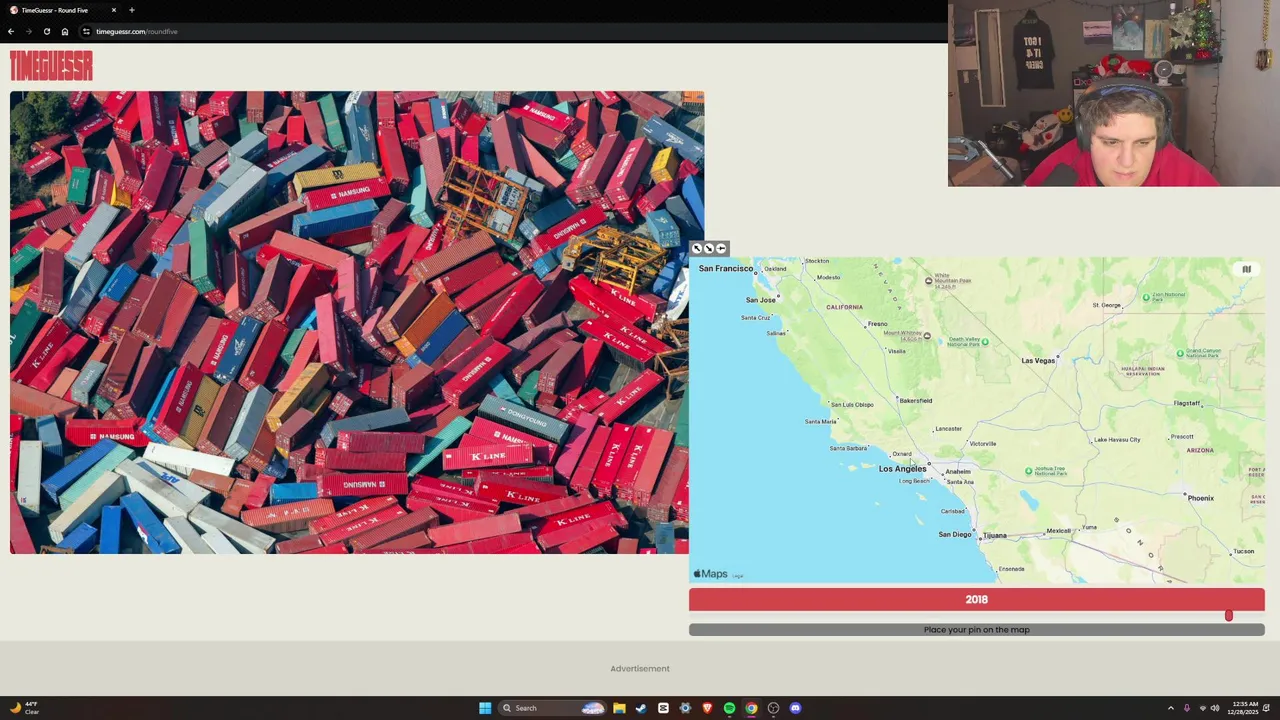Click the browser home icon

(x=65, y=31)
